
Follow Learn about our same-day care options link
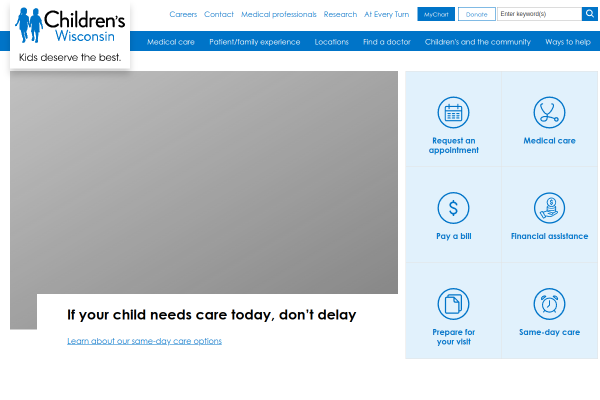(x=144, y=341)
